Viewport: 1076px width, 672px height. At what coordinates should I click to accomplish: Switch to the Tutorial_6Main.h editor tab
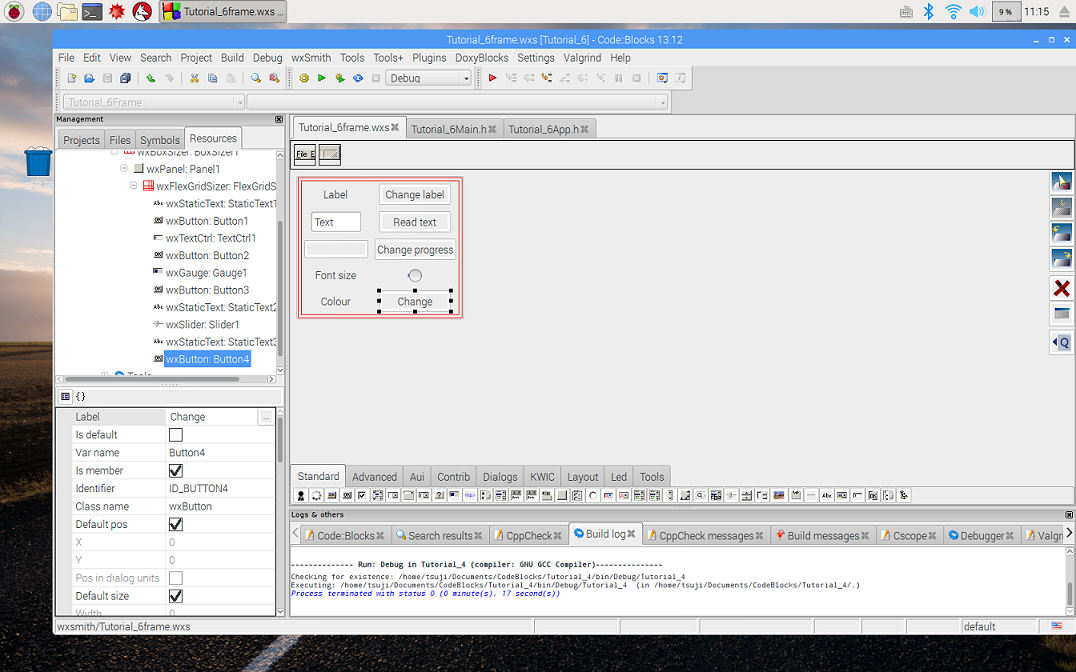(x=454, y=129)
